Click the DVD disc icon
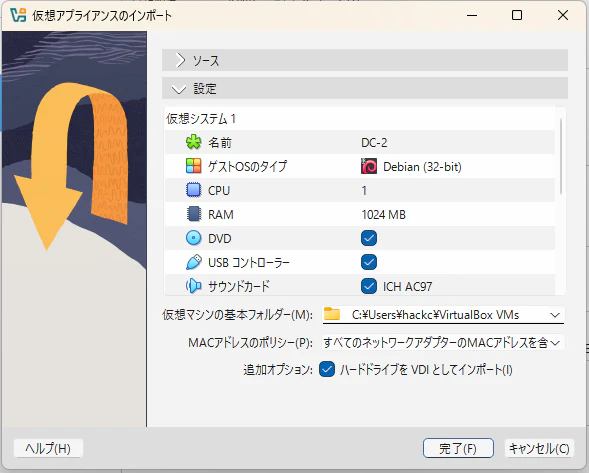Screen dimensions: 589x473 pyautogui.click(x=193, y=238)
